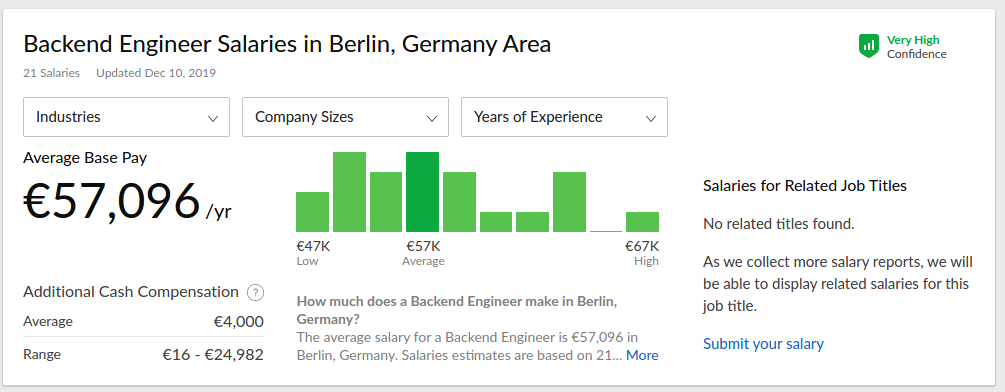This screenshot has height=392, width=1005.
Task: Click the €57K Average label under the chart
Action: 423,252
